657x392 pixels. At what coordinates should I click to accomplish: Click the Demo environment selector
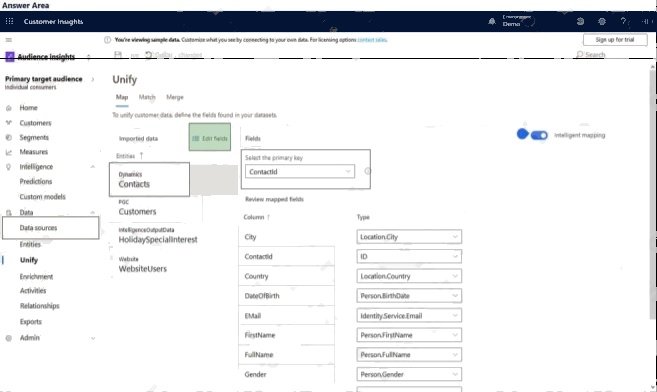coord(518,21)
